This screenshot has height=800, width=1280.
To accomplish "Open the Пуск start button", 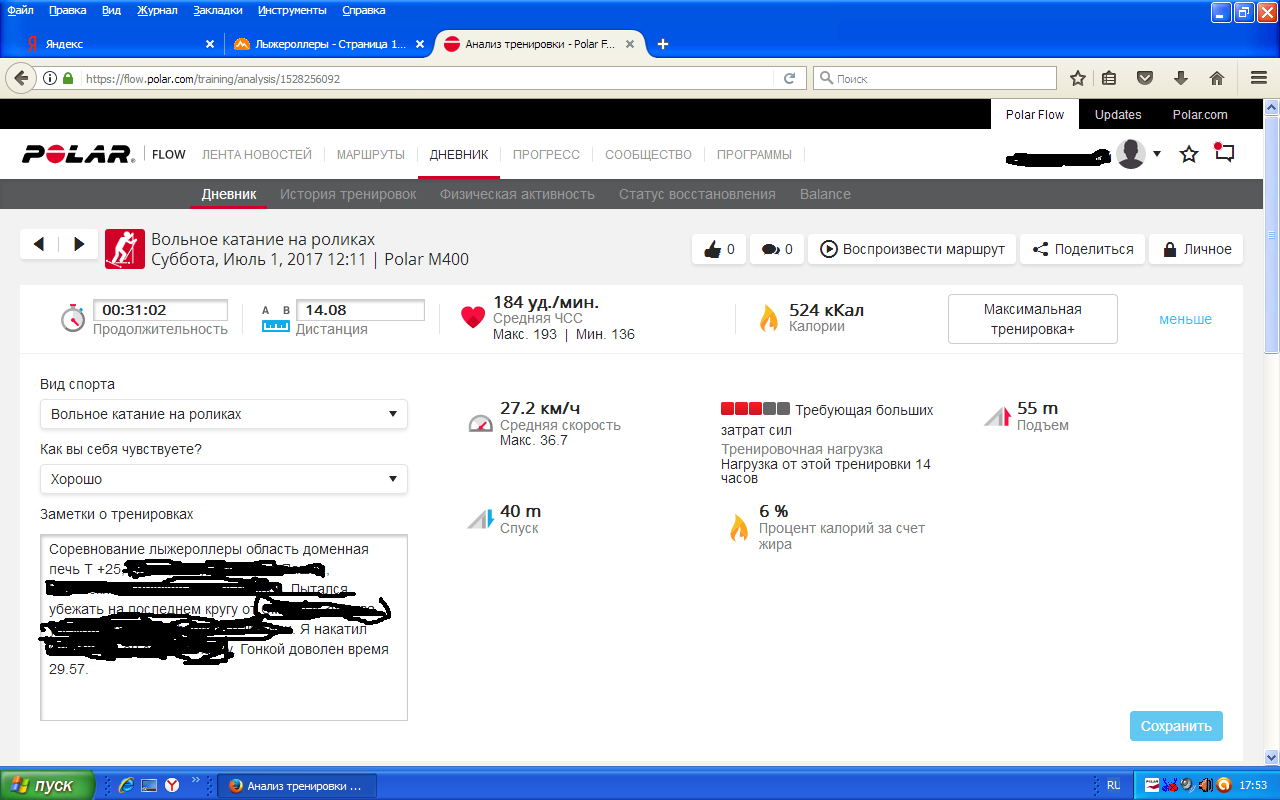I will point(48,785).
